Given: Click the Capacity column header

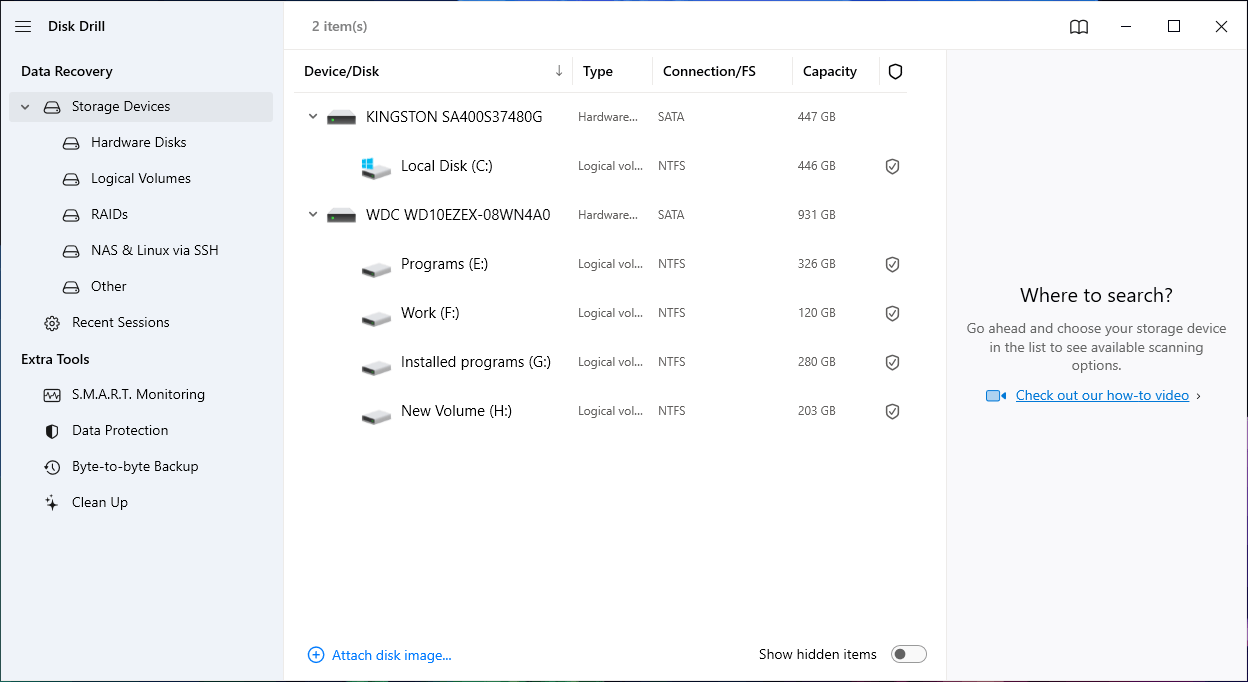Looking at the screenshot, I should (830, 71).
